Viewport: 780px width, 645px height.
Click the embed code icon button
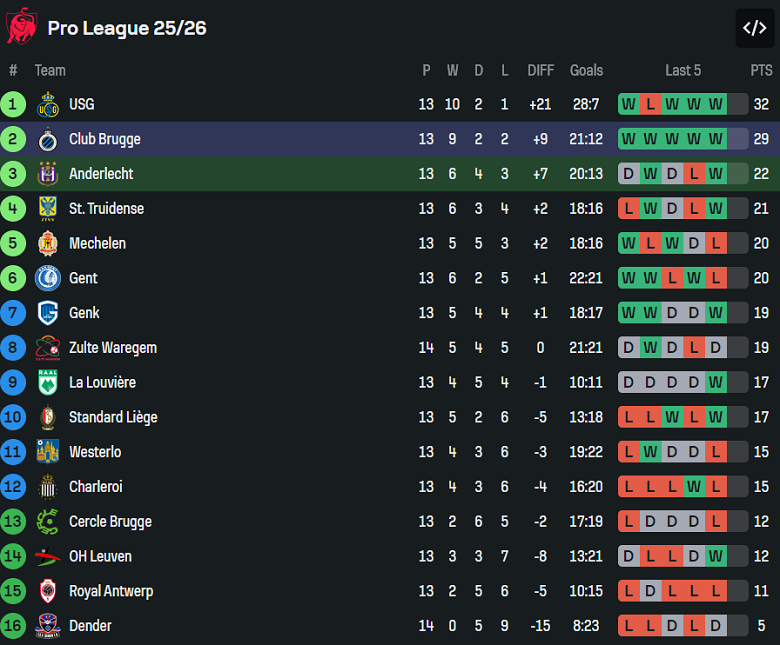tap(754, 28)
